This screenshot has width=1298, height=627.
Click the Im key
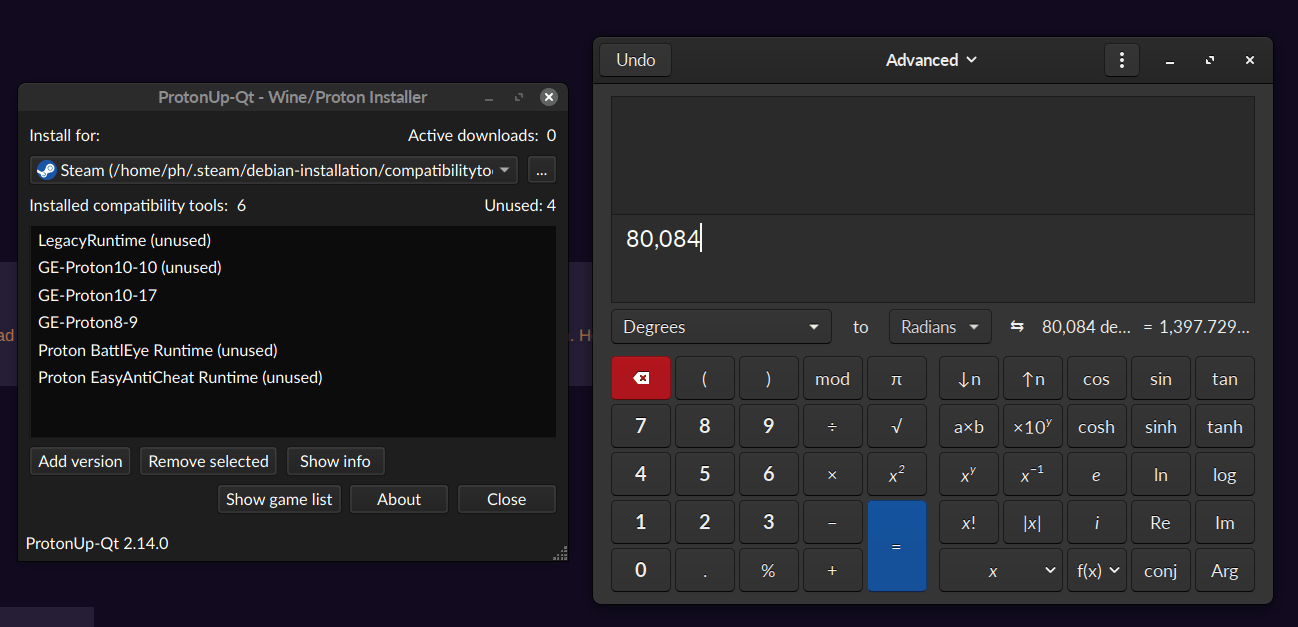1225,522
